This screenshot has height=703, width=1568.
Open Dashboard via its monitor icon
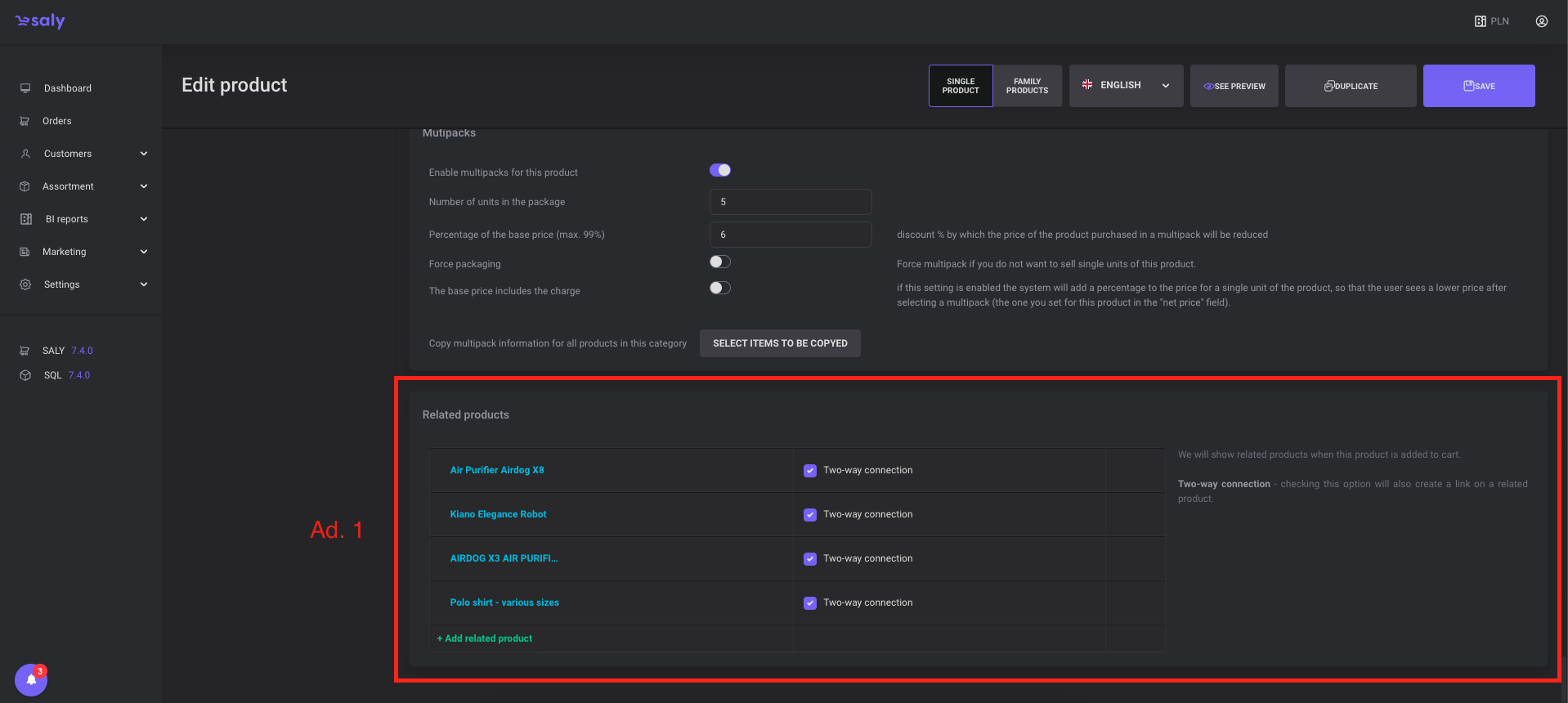pyautogui.click(x=25, y=88)
